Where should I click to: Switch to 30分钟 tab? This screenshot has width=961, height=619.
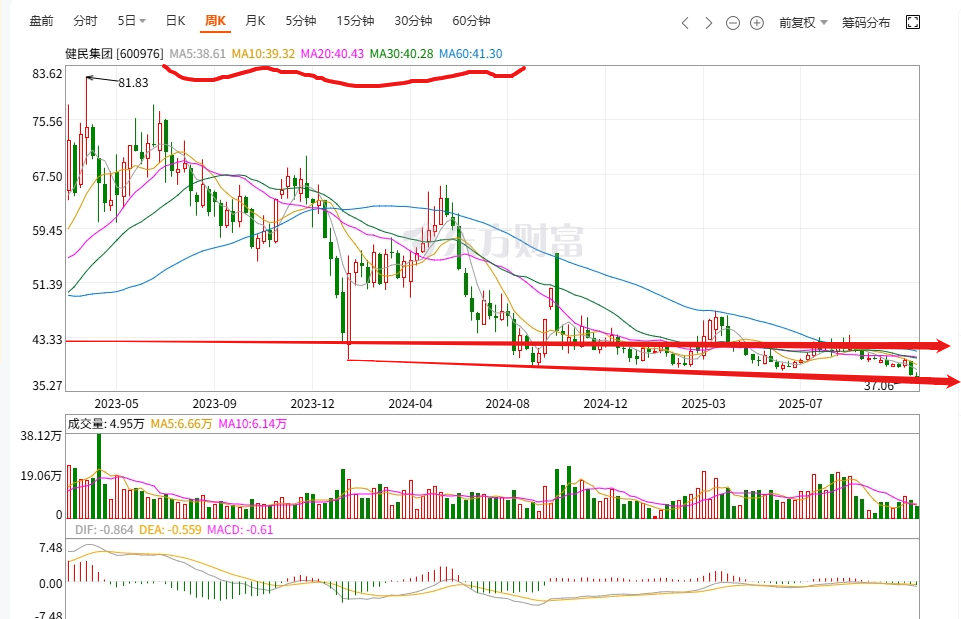[413, 21]
